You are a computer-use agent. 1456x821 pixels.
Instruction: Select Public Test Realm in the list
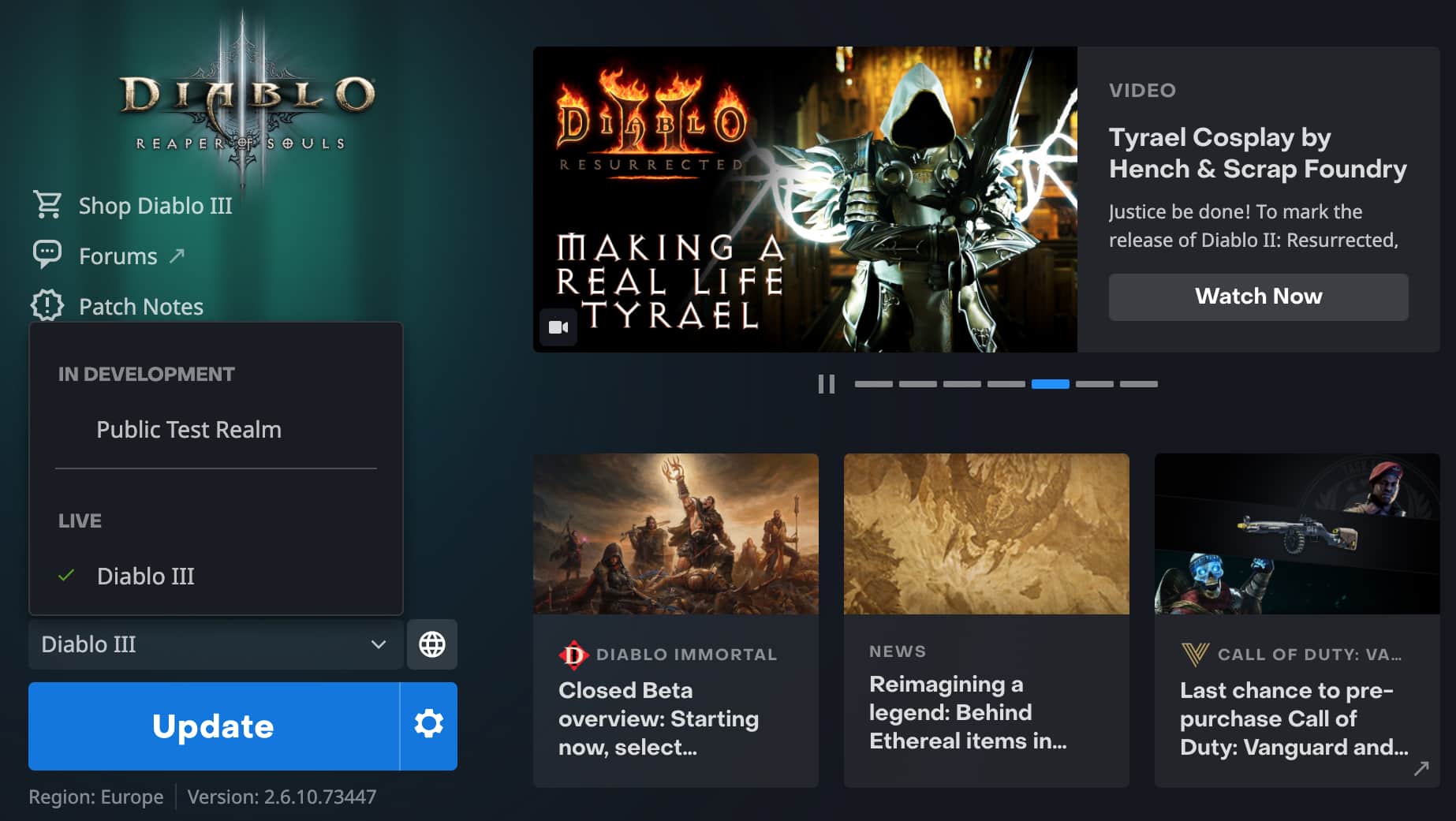189,429
